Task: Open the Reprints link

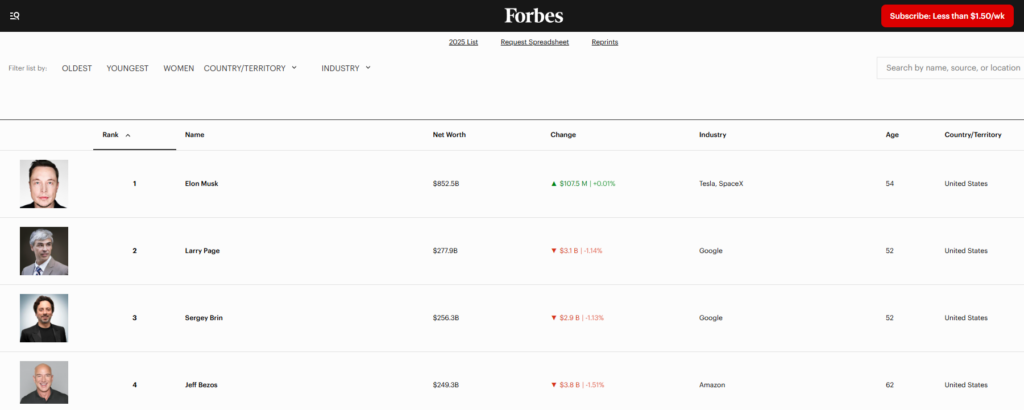Action: coord(604,43)
